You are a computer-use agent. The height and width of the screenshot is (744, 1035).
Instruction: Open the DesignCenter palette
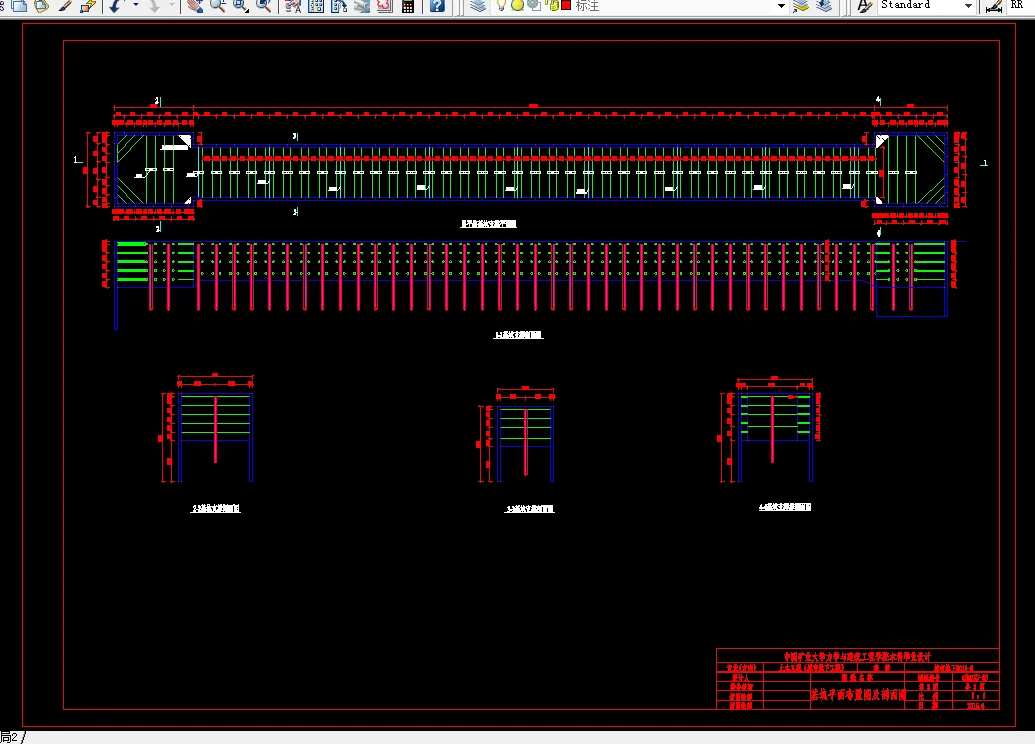coord(316,6)
